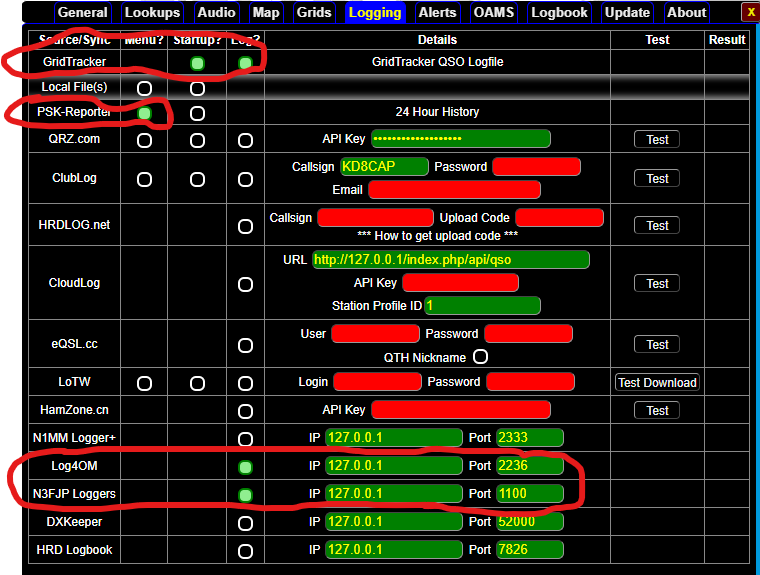This screenshot has height=575, width=760.
Task: Enable HamZone.cn Log checkbox
Action: coord(245,412)
